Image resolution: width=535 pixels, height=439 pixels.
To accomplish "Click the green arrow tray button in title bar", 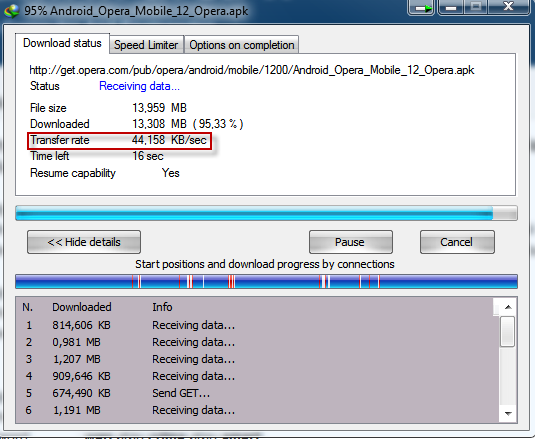I will point(421,7).
